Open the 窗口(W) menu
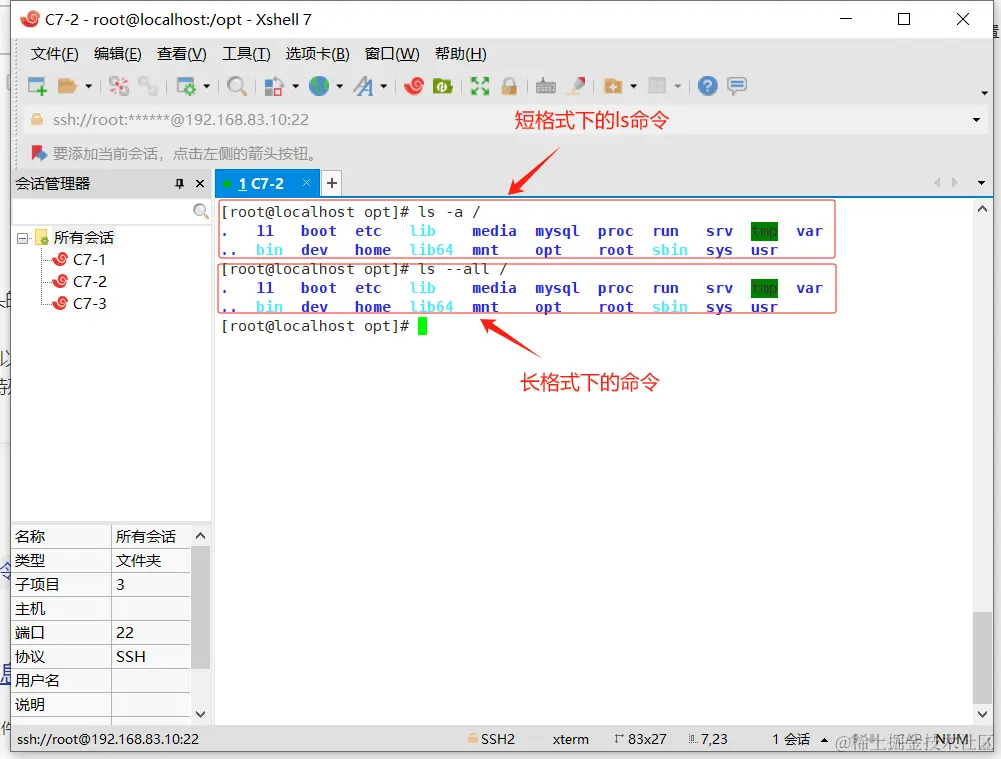The width and height of the screenshot is (1001, 759). [x=392, y=54]
